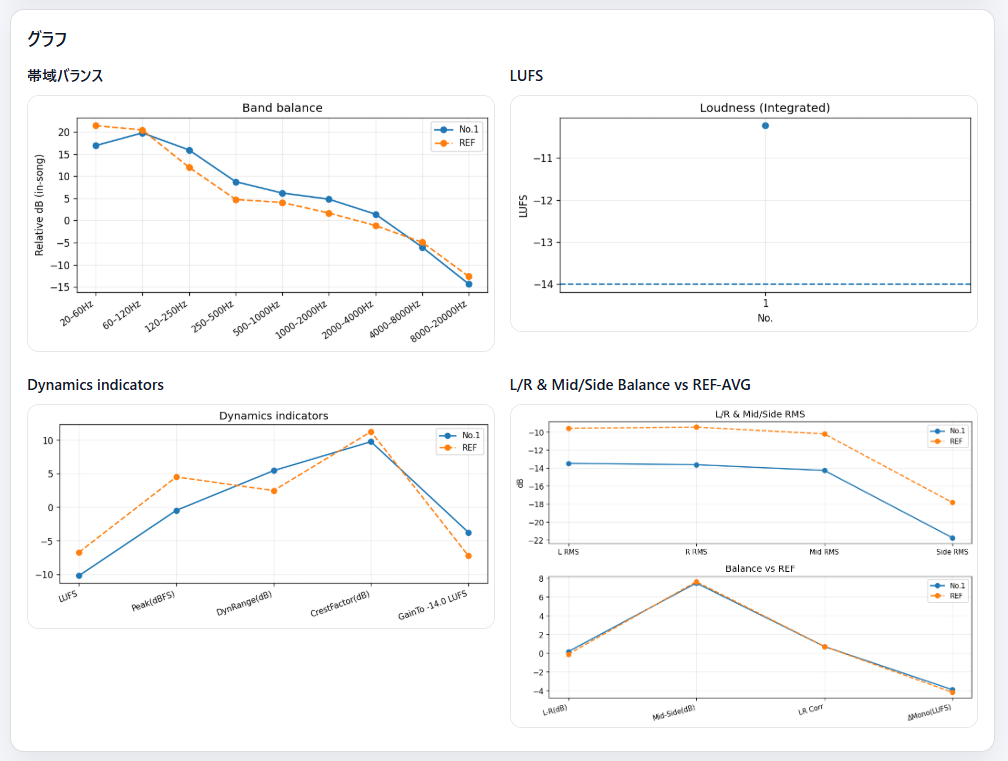
Task: Click the Band balance chart title
Action: pyautogui.click(x=282, y=108)
